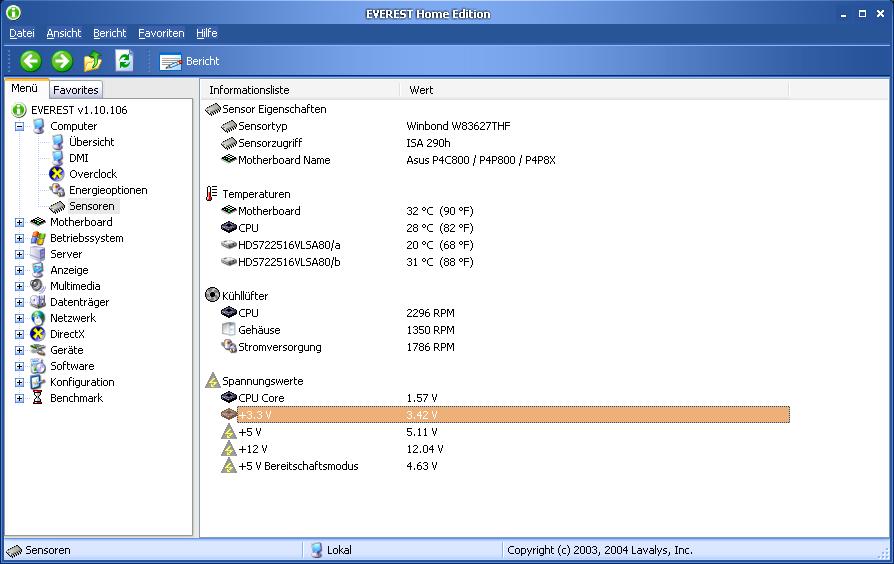The height and width of the screenshot is (564, 894).
Task: Click the Datenträger drive icon
Action: pyautogui.click(x=38, y=302)
